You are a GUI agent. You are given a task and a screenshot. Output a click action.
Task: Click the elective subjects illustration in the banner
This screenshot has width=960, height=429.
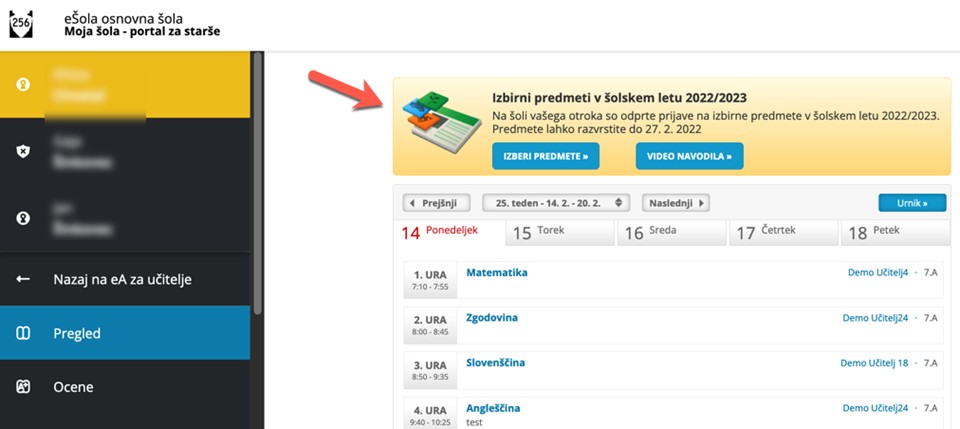point(433,122)
